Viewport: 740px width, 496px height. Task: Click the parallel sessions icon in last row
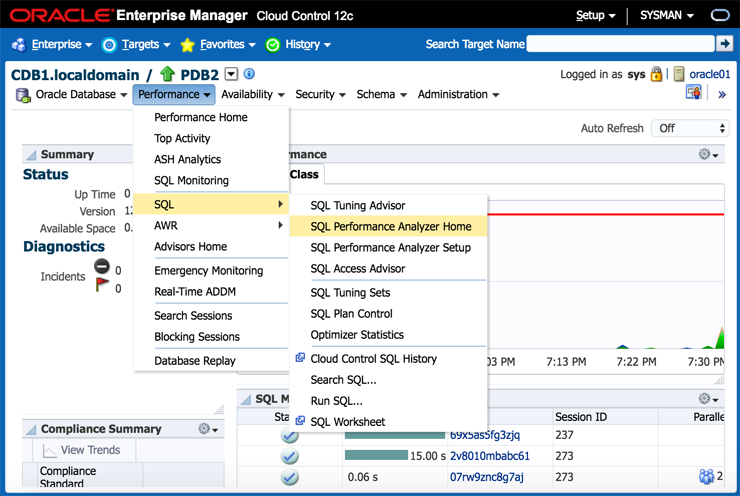tap(708, 476)
